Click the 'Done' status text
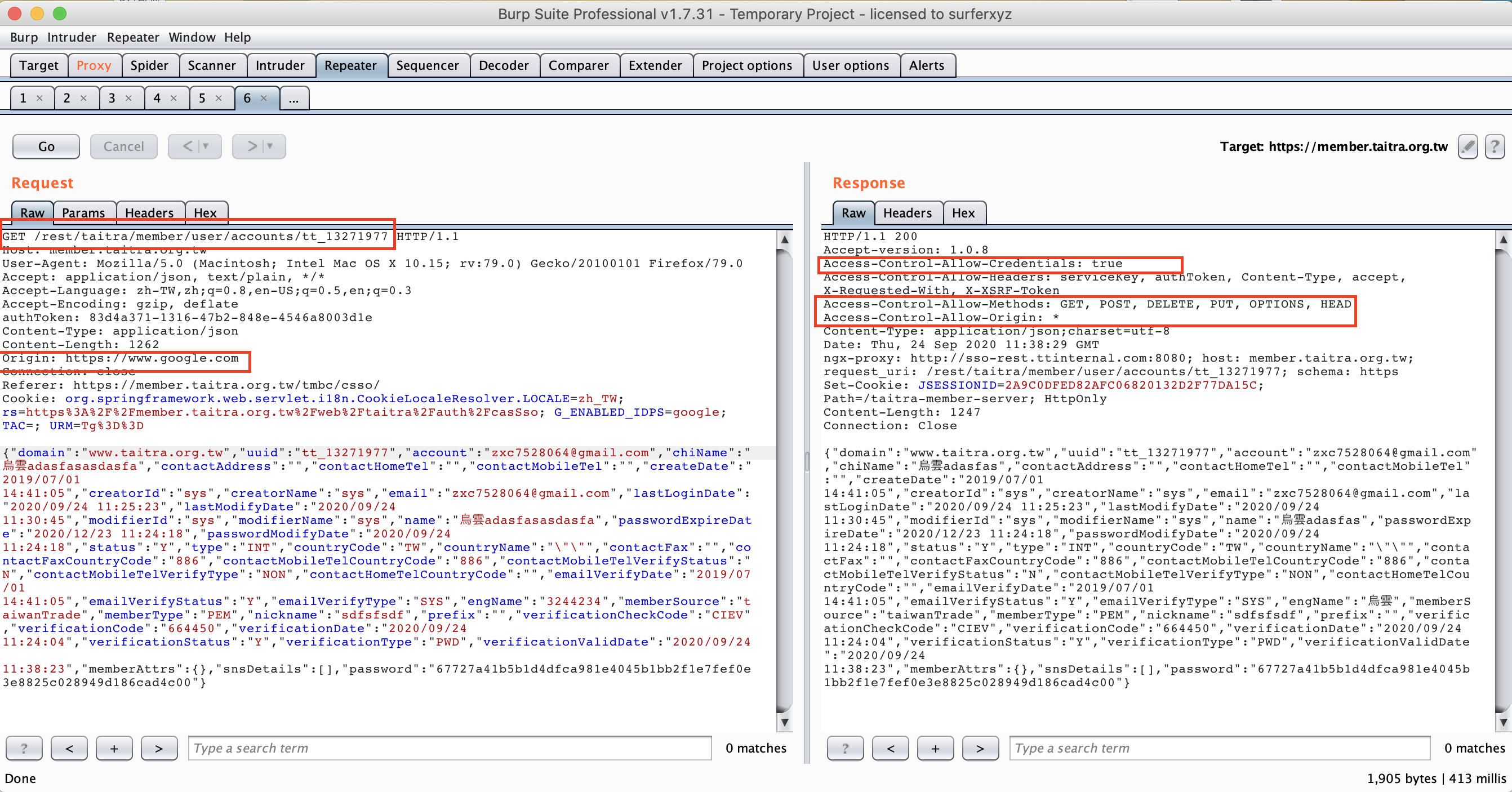1512x792 pixels. click(x=20, y=778)
